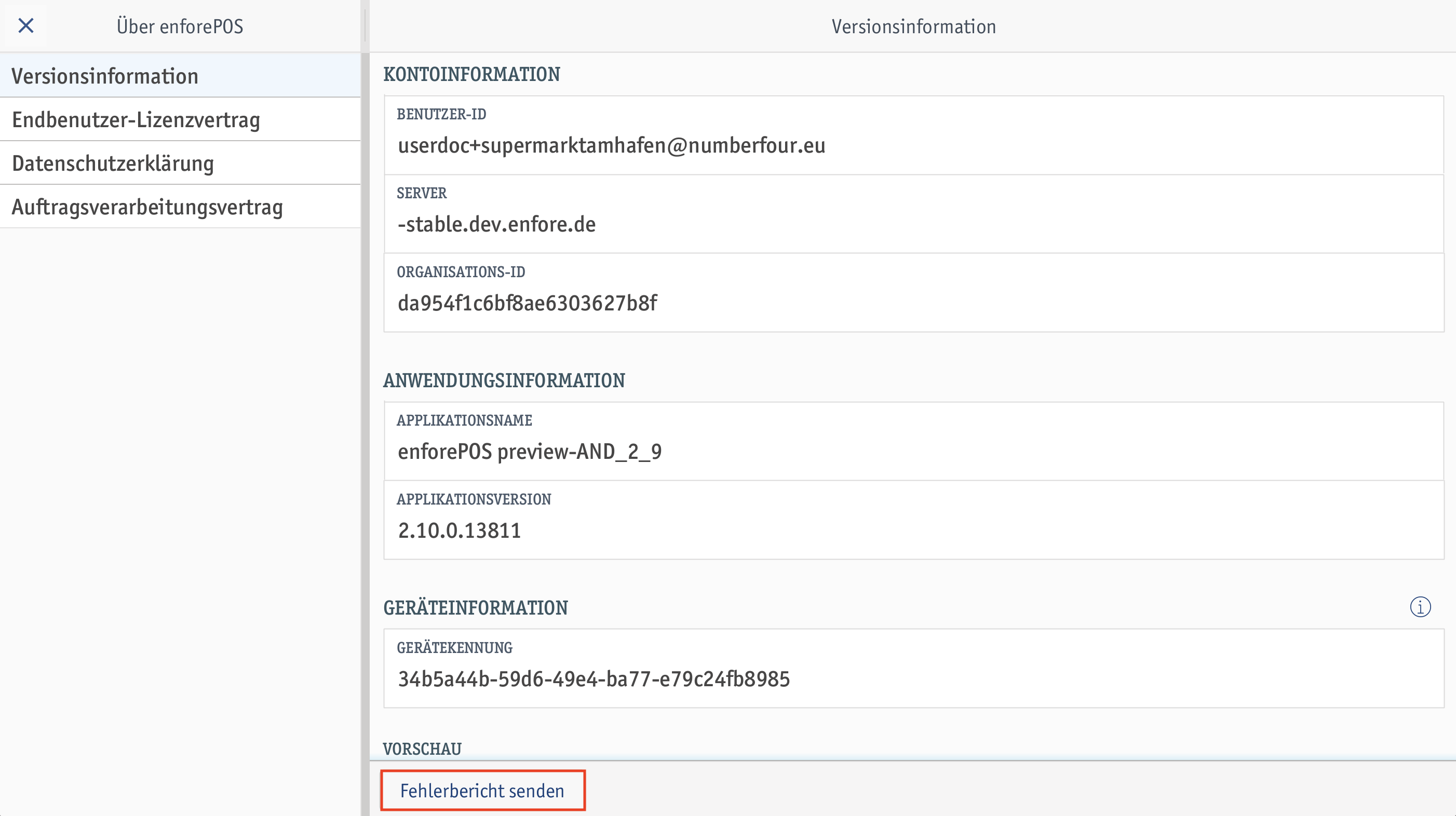Click Fehlerbericht senden button
Screen dimensions: 1456x816
pyautogui.click(x=482, y=790)
